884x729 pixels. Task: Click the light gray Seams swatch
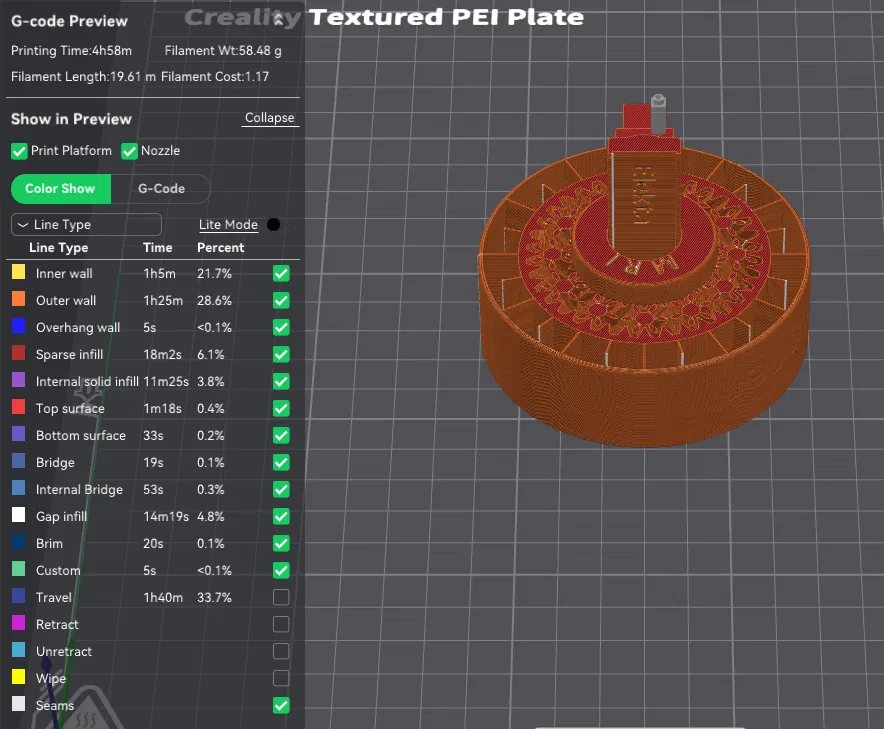19,704
